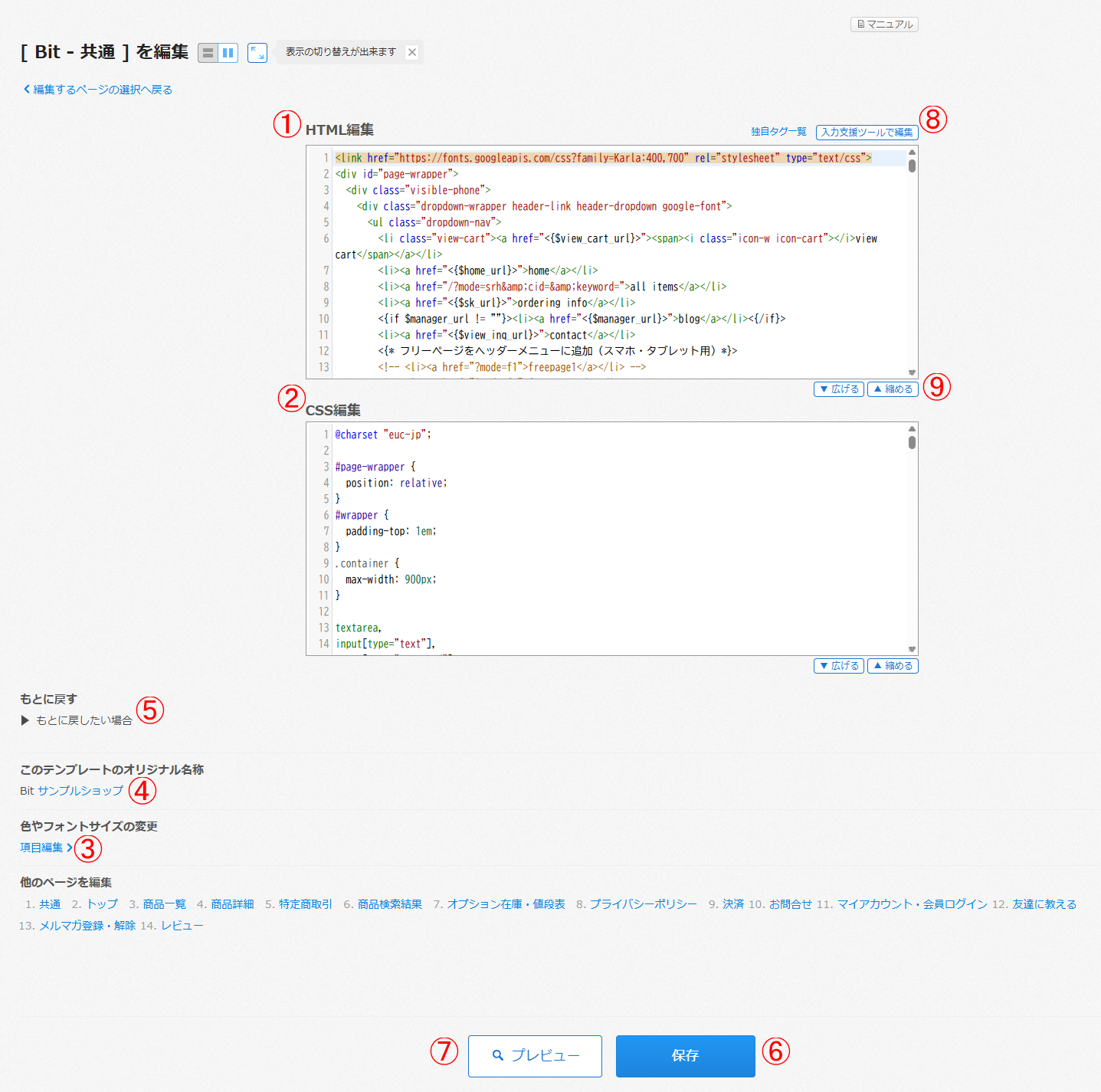Go back to page selection link
The height and width of the screenshot is (1092, 1101).
pos(98,90)
